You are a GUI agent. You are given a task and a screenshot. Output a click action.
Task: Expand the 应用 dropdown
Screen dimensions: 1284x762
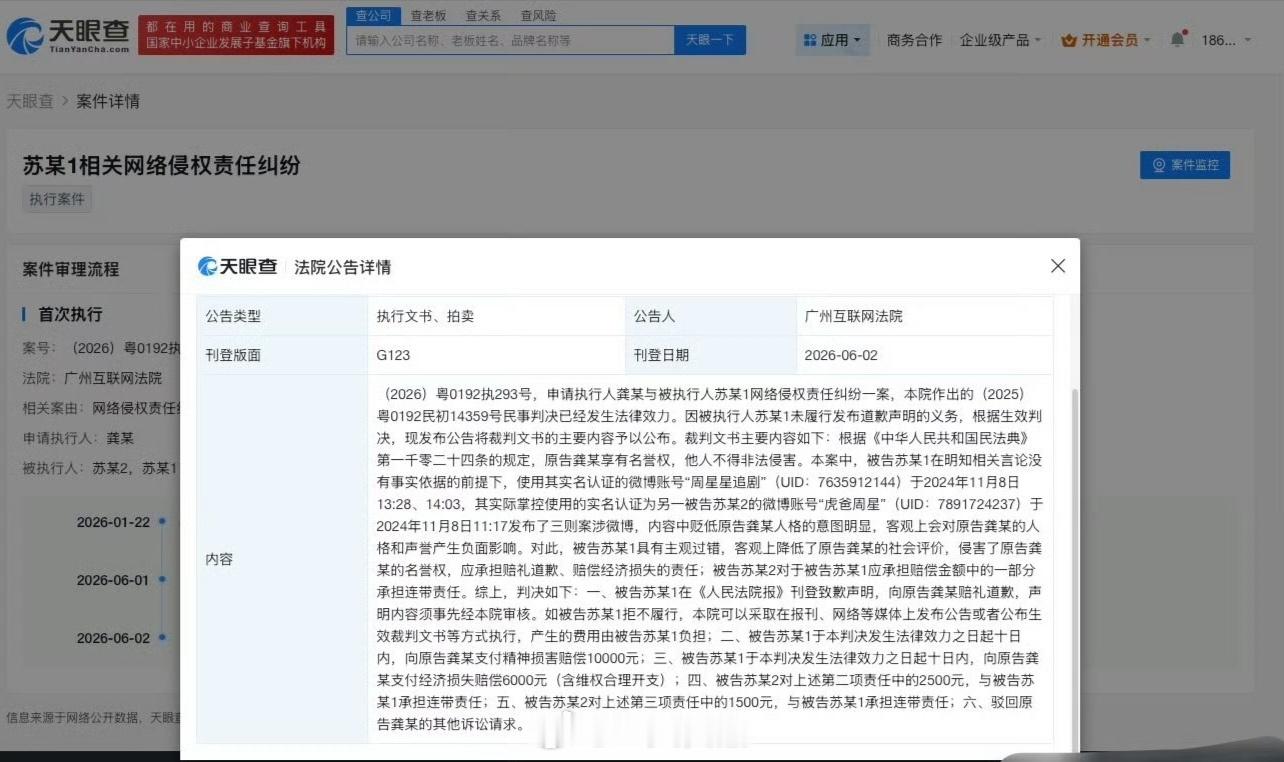(x=833, y=40)
